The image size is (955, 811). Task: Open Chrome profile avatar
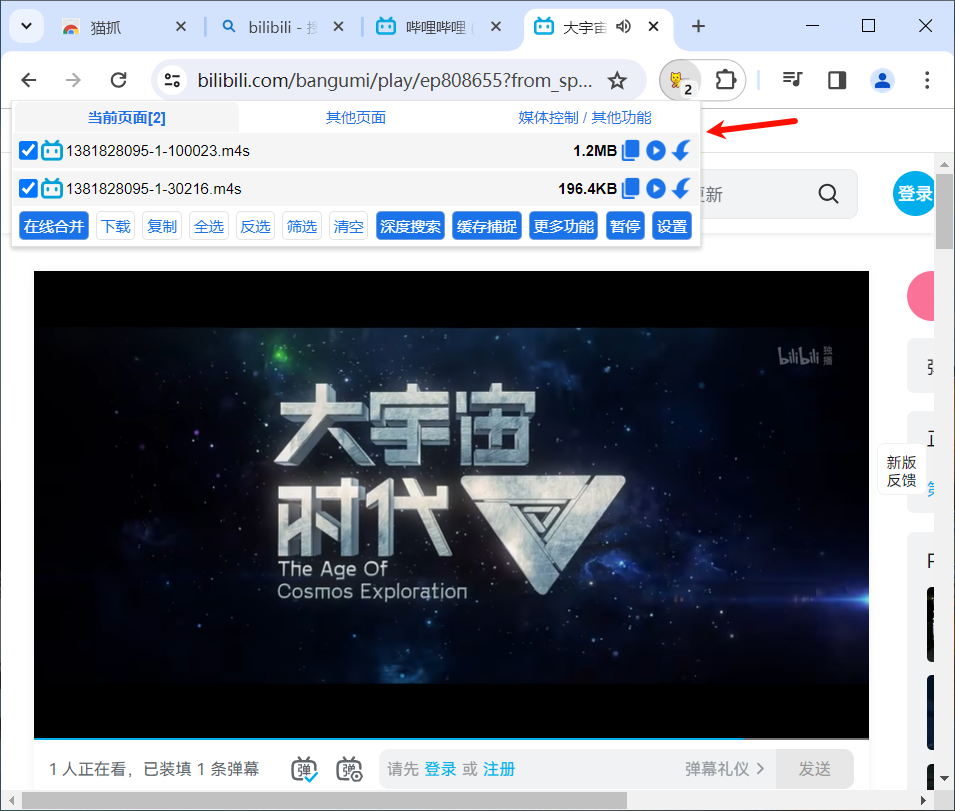pos(882,80)
